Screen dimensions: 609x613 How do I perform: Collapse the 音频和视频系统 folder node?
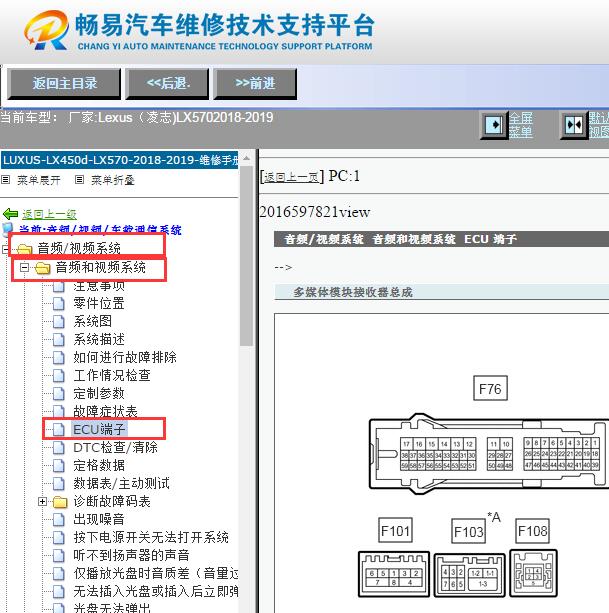click(x=24, y=268)
